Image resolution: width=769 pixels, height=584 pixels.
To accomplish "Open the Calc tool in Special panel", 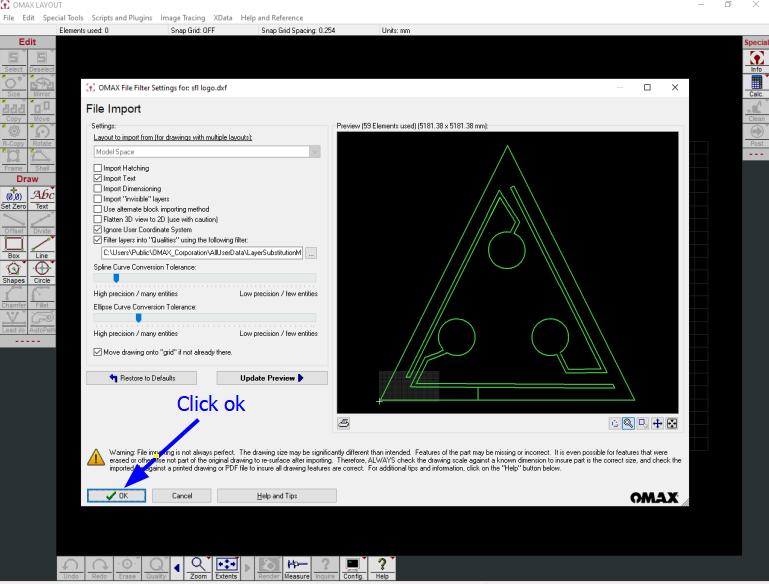I will (756, 86).
